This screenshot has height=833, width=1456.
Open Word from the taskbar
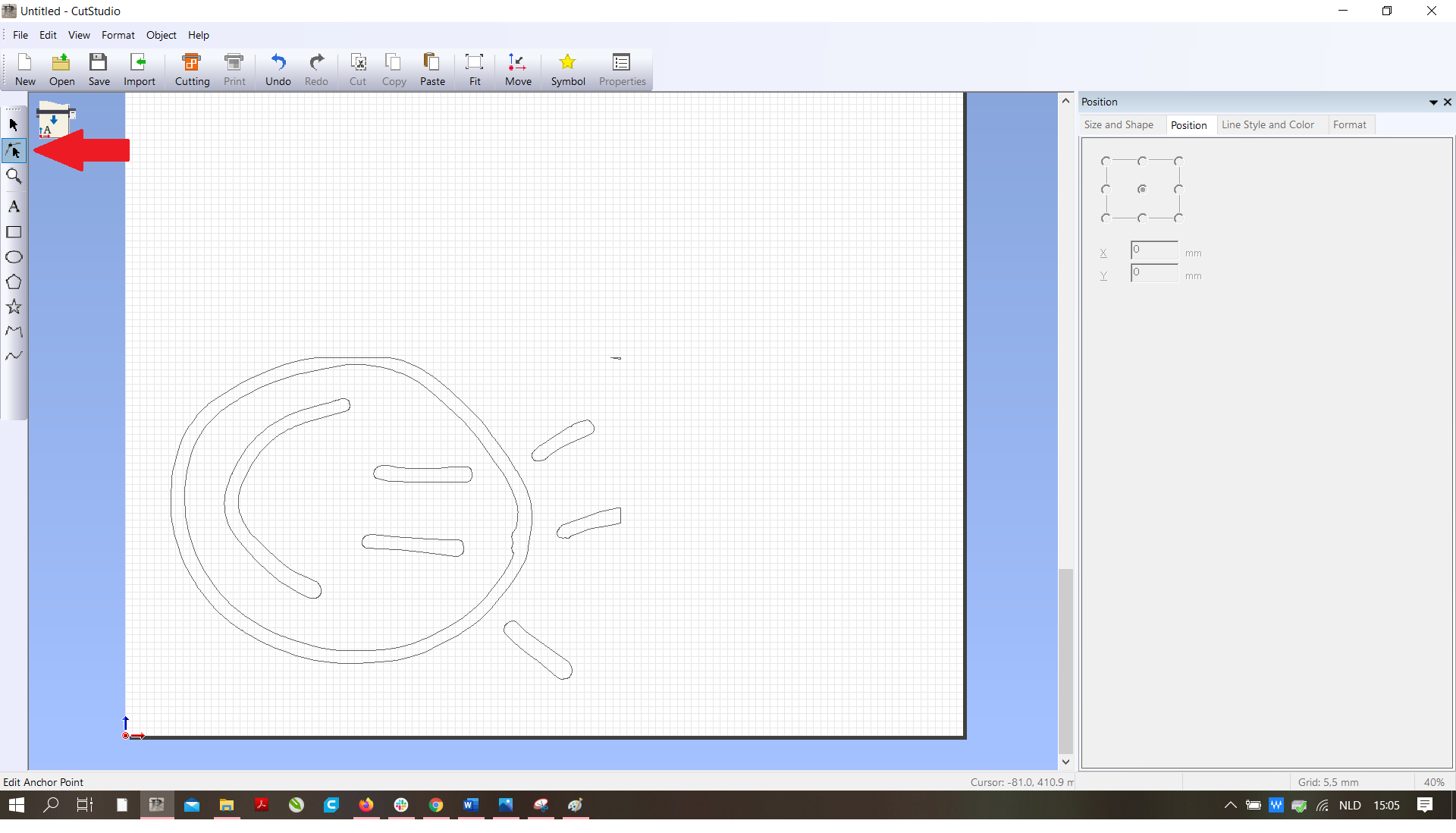click(471, 805)
